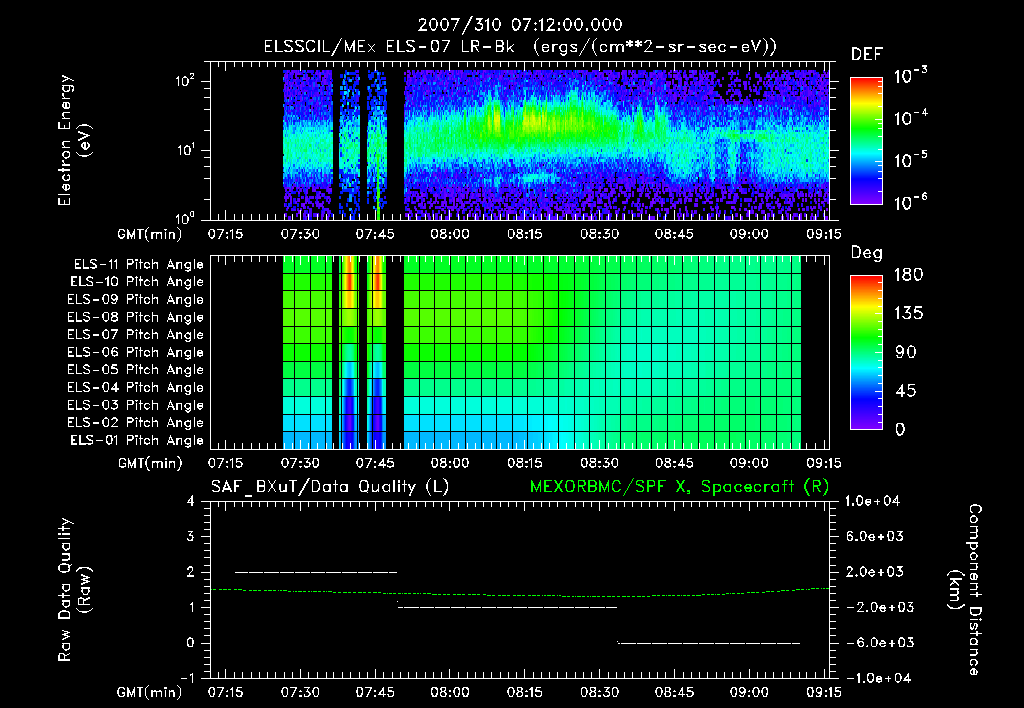Click the 10² tick on electron energy axis
The width and height of the screenshot is (1024, 708).
(185, 82)
